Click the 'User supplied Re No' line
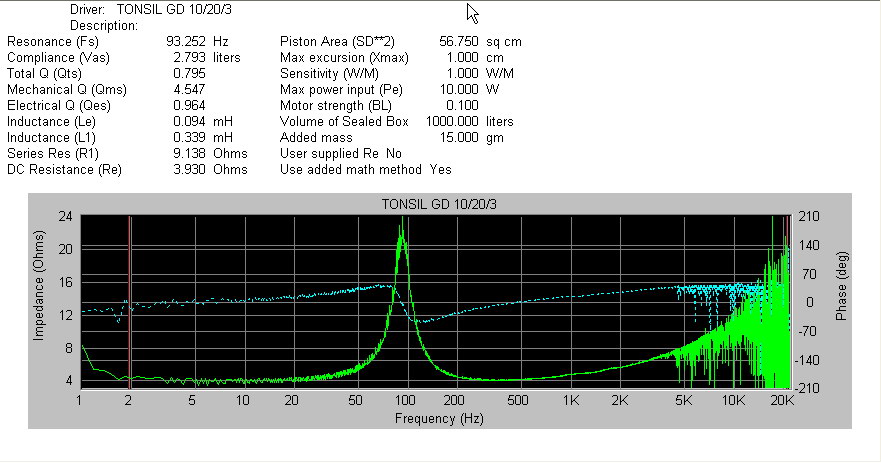Viewport: 881px width, 463px height. click(x=341, y=153)
